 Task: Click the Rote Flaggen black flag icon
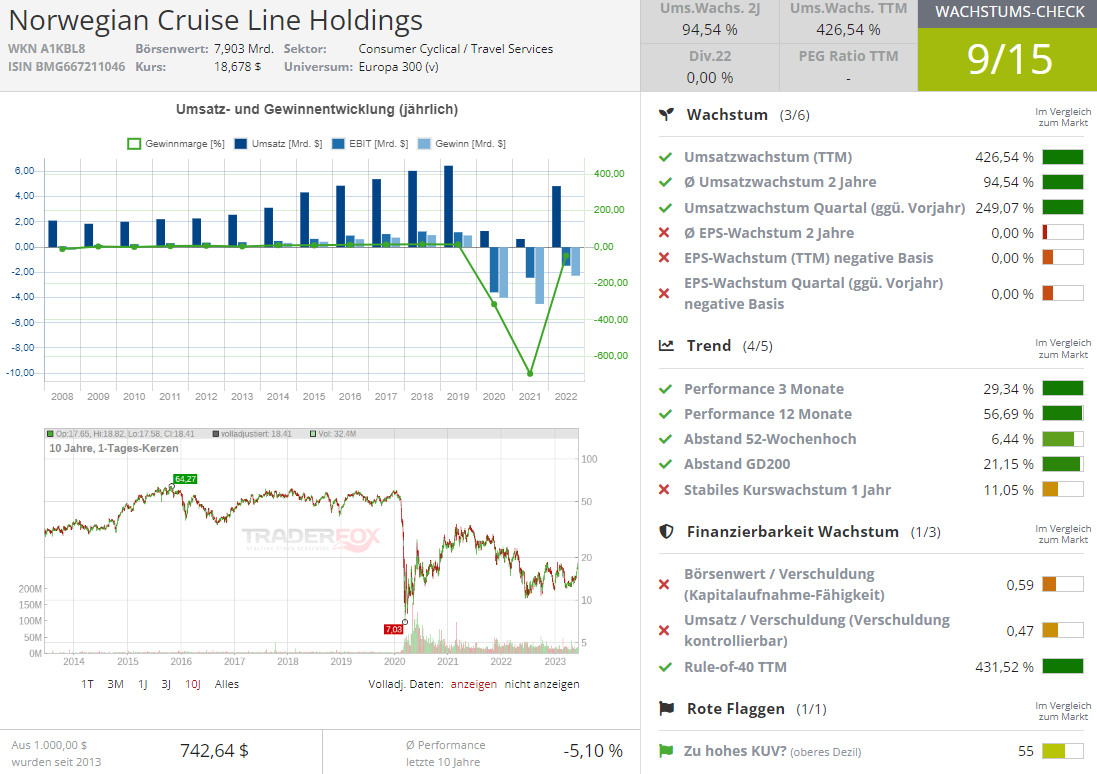pyautogui.click(x=666, y=709)
